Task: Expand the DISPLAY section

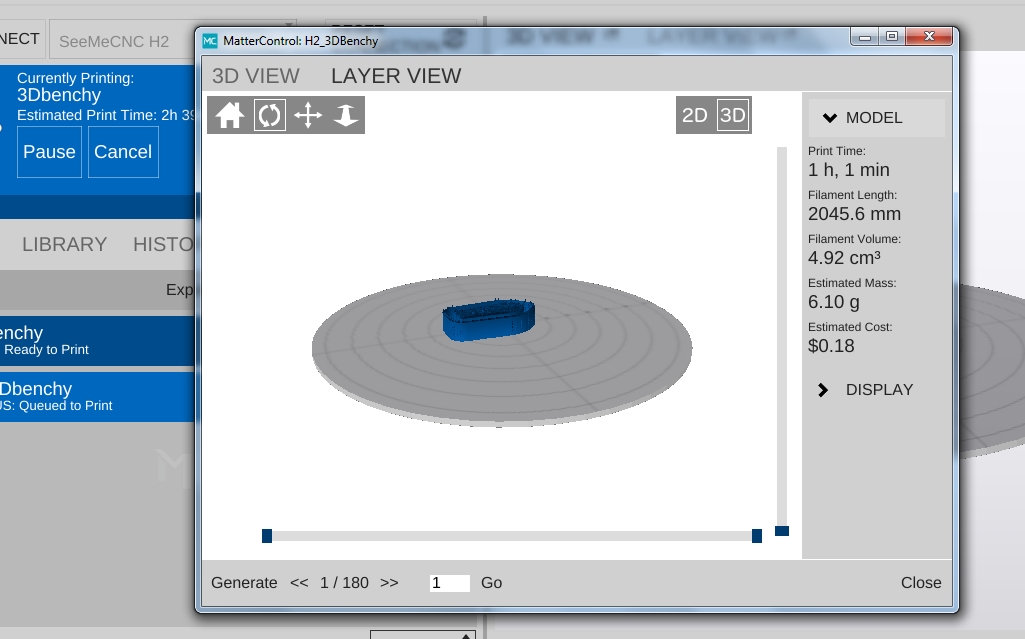Action: (x=876, y=390)
